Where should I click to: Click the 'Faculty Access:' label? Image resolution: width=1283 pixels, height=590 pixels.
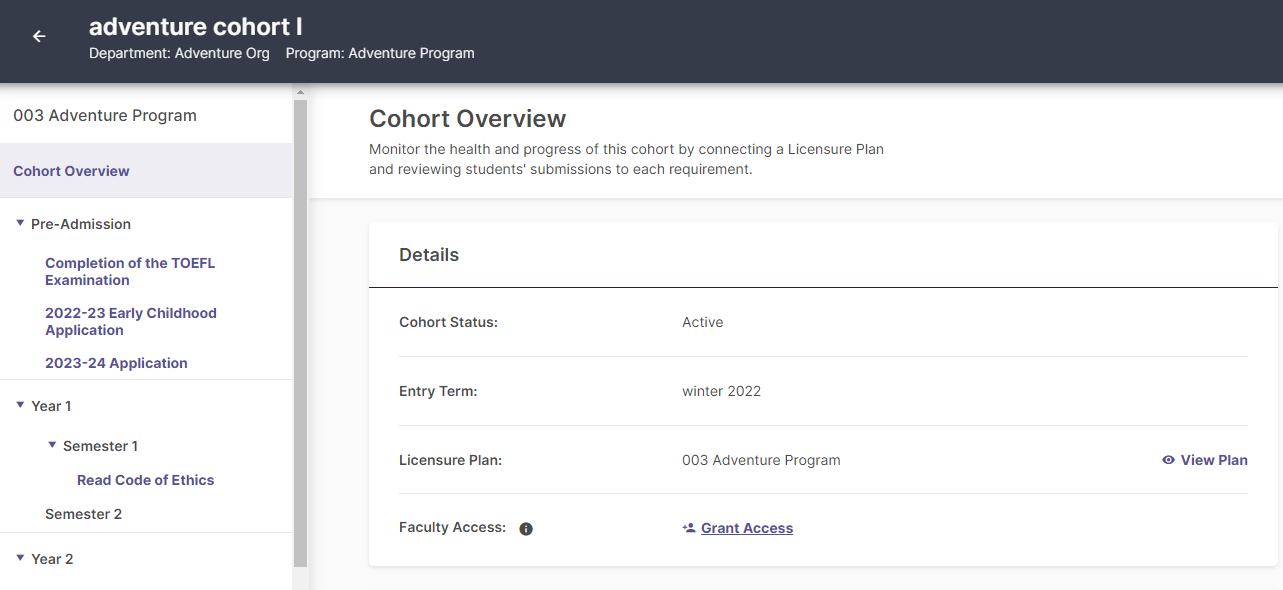[x=453, y=527]
